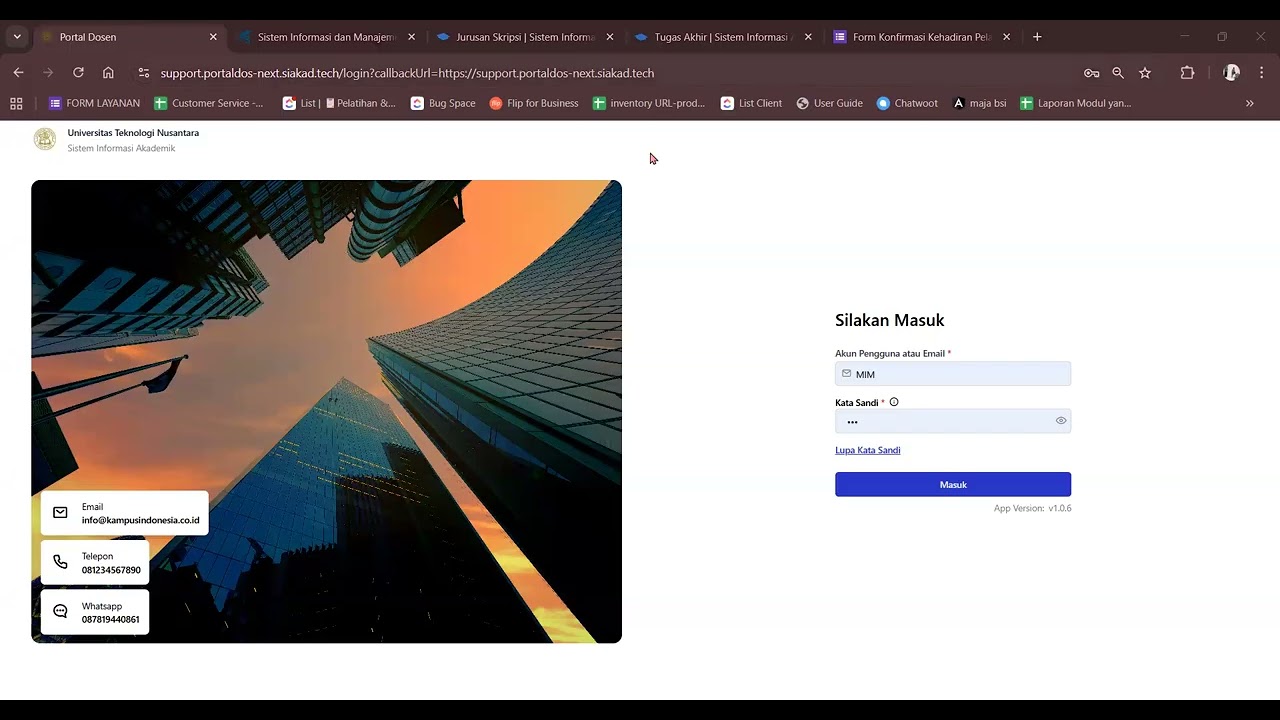The image size is (1280, 720).
Task: Click the skyscraper banner image
Action: tap(326, 411)
